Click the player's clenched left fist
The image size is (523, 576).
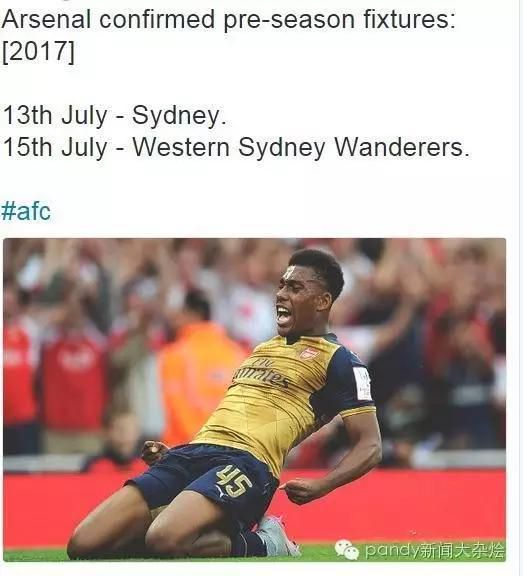click(x=154, y=450)
